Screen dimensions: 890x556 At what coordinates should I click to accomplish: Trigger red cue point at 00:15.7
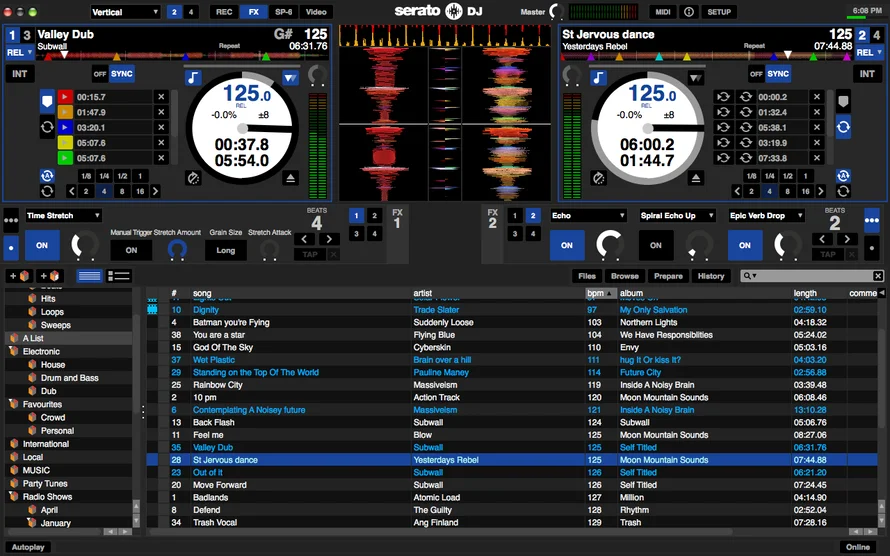(65, 97)
